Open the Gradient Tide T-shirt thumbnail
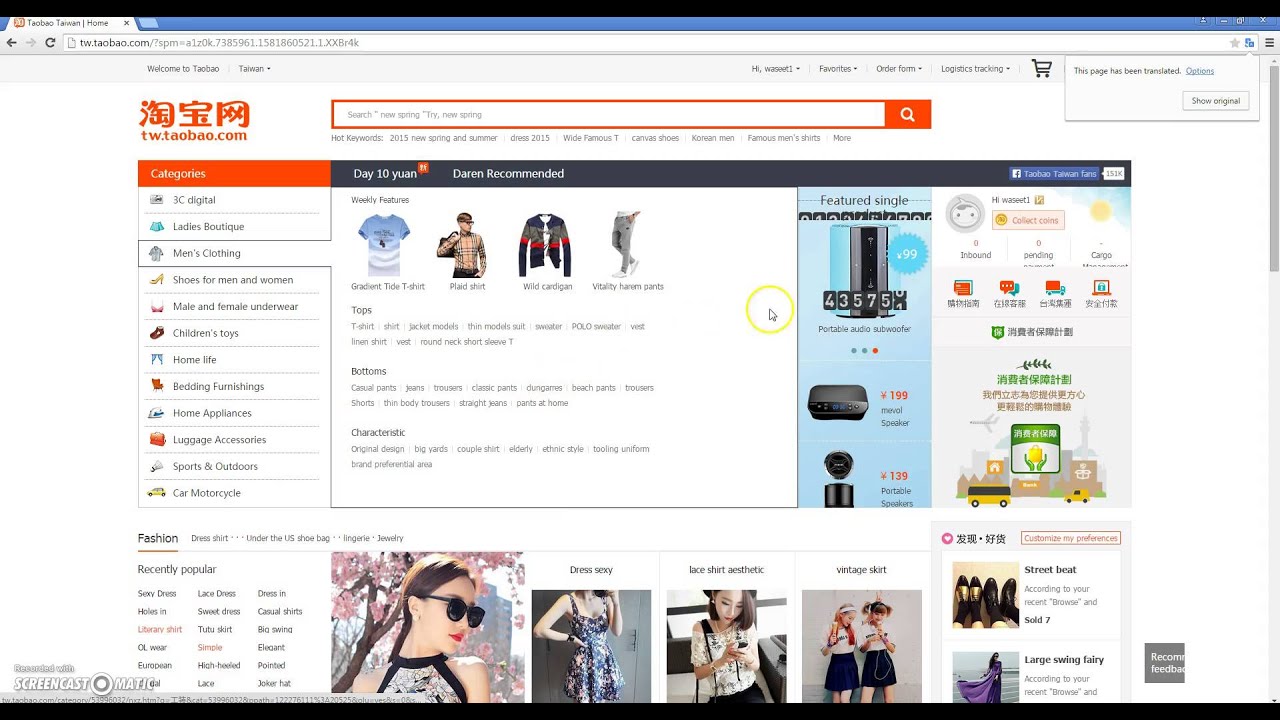1280x720 pixels. click(384, 245)
